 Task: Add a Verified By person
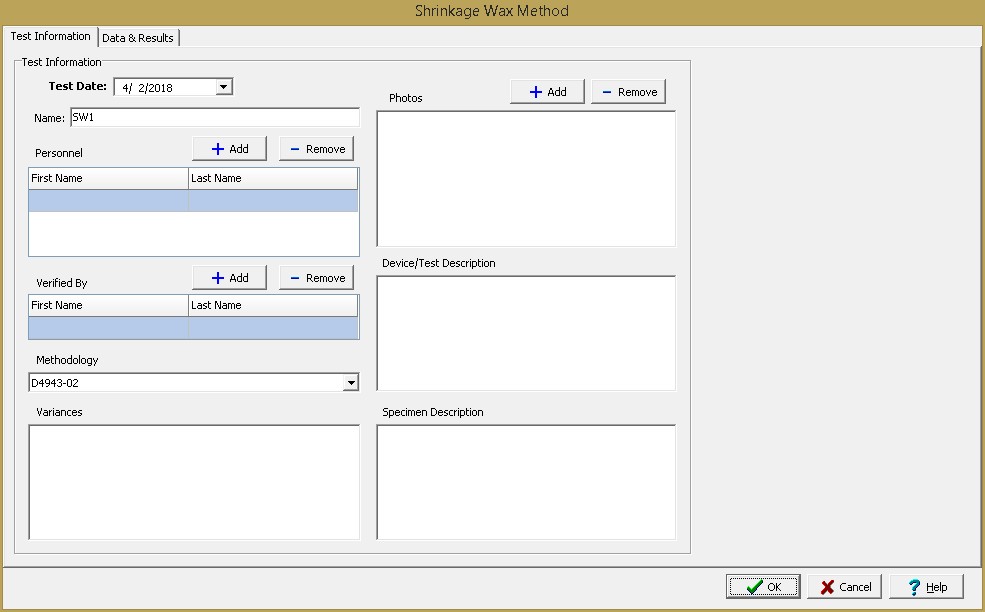click(x=229, y=278)
